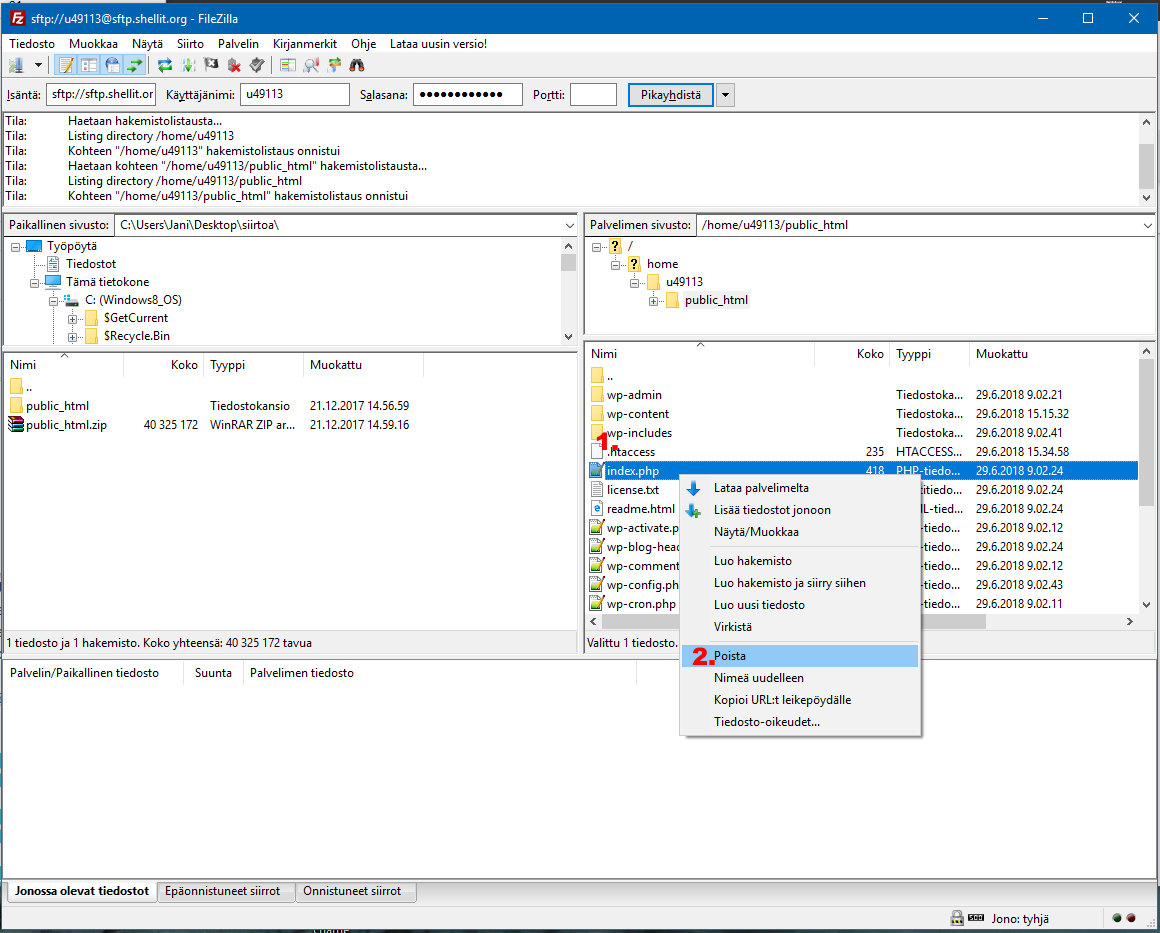The width and height of the screenshot is (1160, 933).
Task: Collapse the Tämä tietokone tree node
Action: coord(35,283)
